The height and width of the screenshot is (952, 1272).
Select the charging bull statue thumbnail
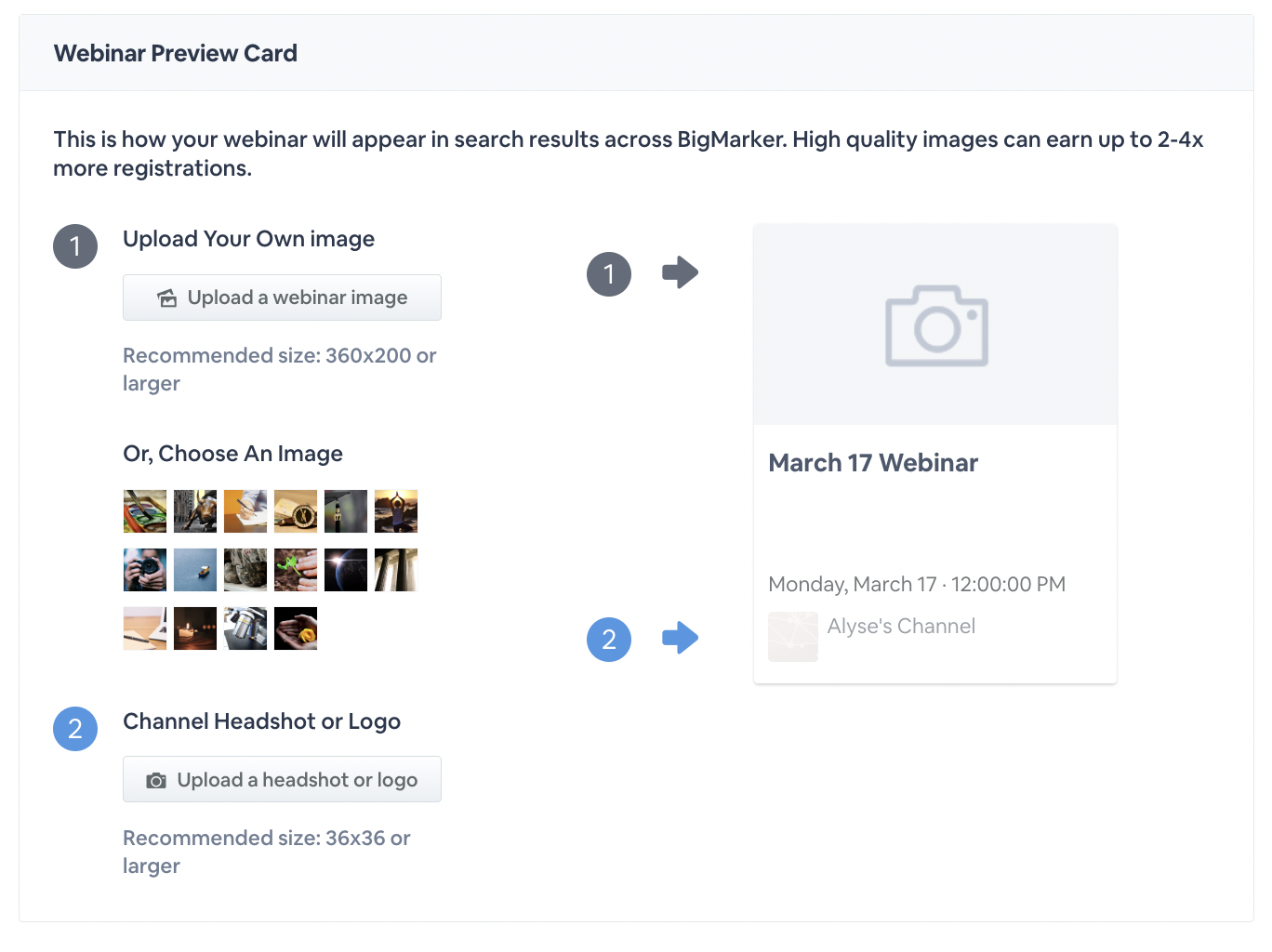coord(194,510)
